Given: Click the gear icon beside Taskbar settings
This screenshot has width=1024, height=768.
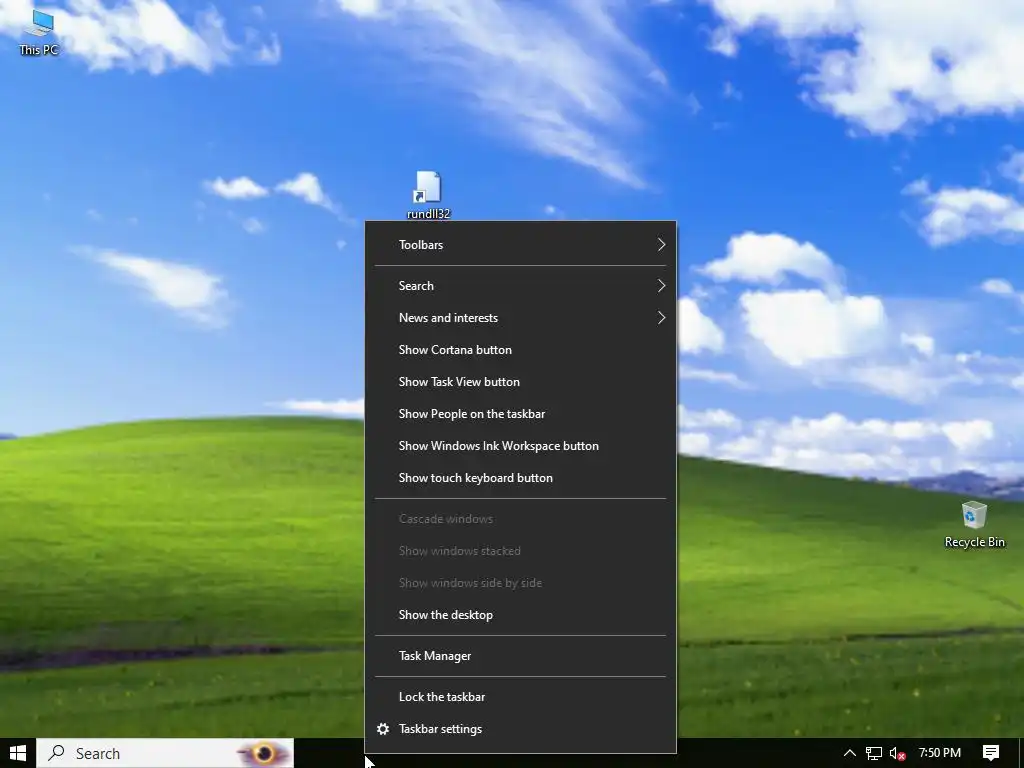Looking at the screenshot, I should [383, 729].
